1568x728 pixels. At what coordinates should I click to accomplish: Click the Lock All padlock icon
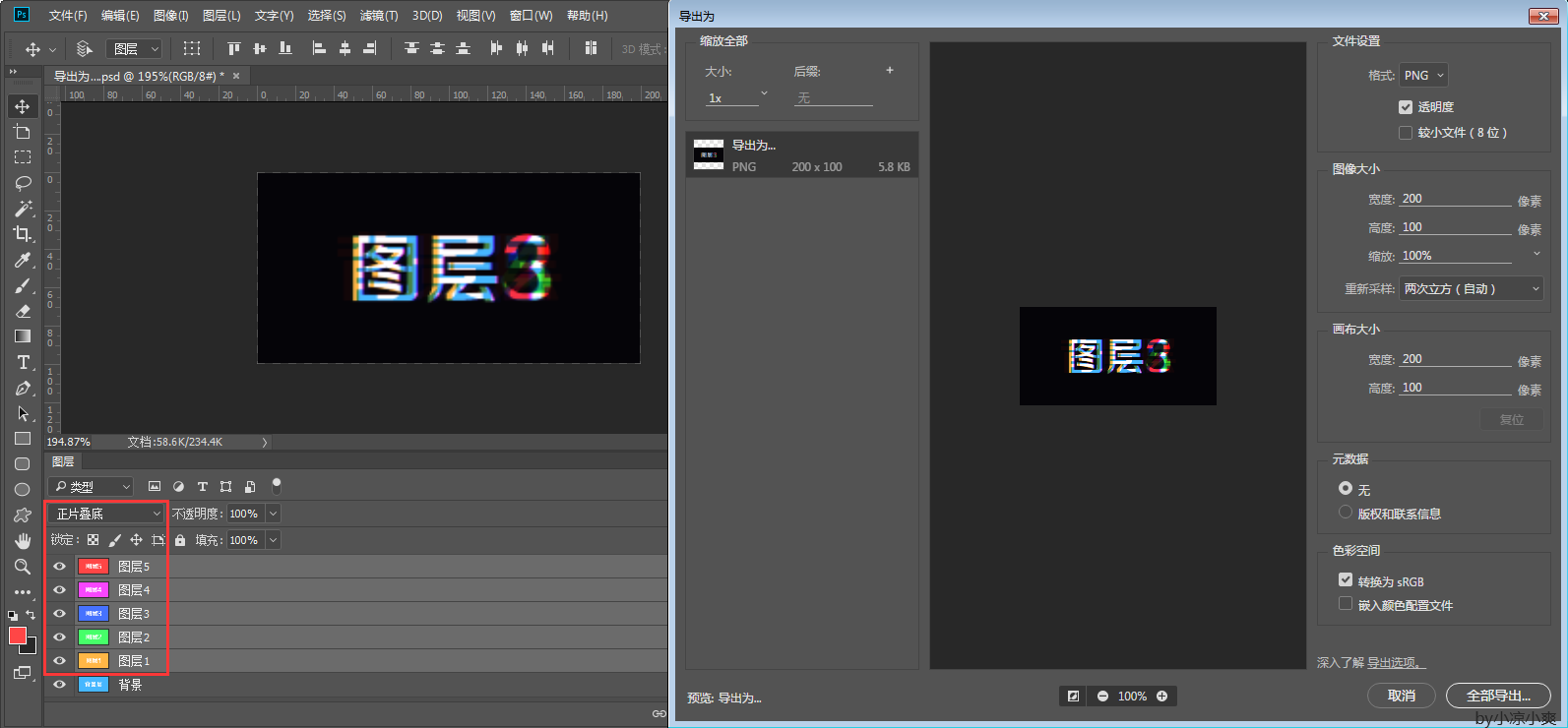tap(180, 540)
